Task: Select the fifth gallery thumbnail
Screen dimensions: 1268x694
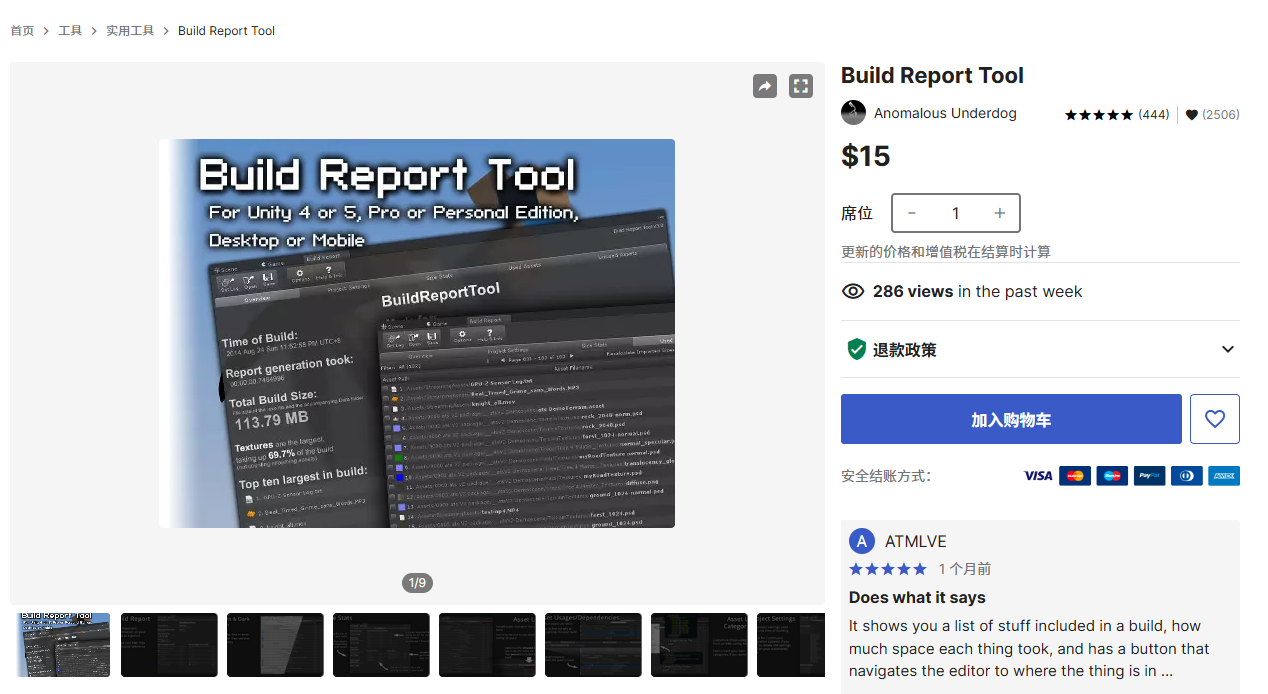Action: point(487,645)
